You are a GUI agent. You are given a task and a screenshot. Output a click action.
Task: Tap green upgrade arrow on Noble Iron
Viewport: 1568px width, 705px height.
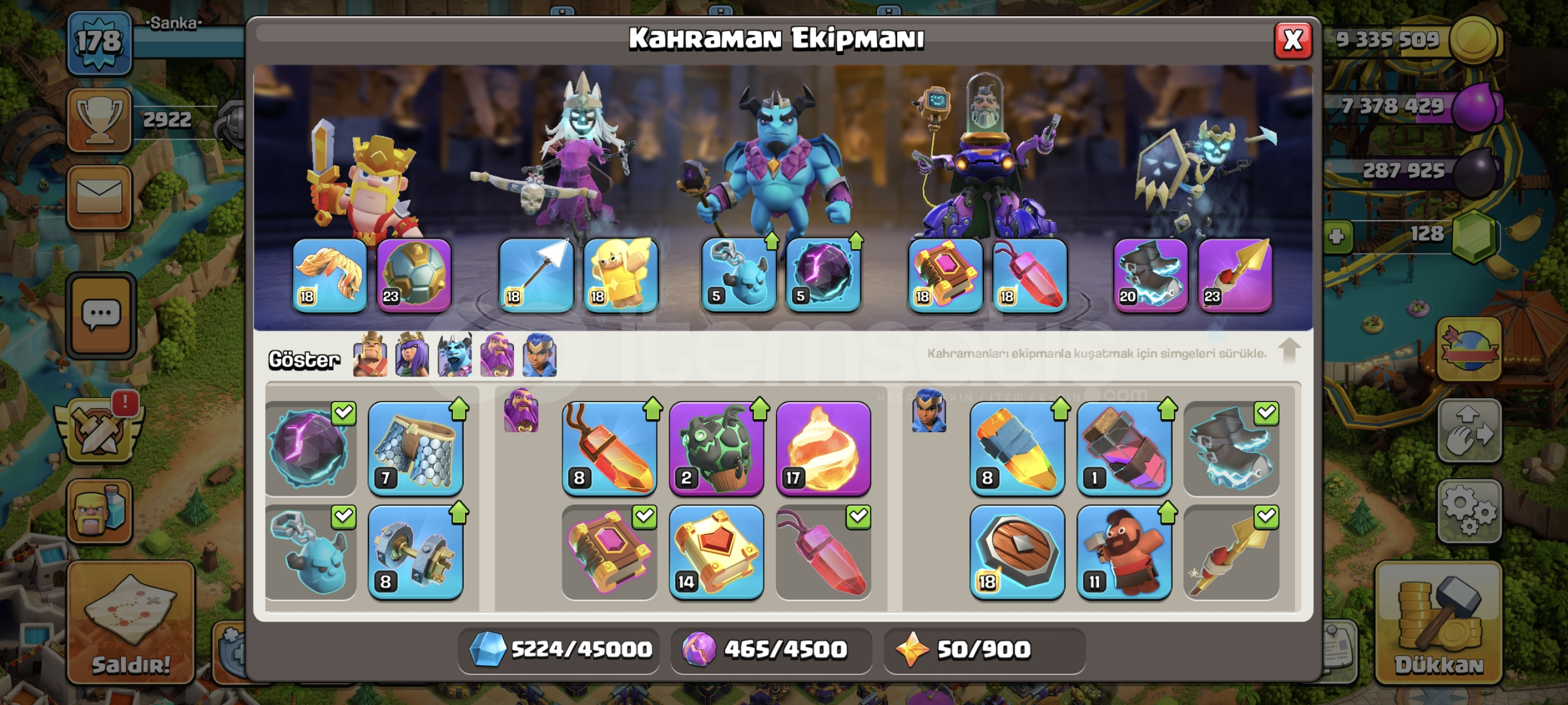coord(459,513)
